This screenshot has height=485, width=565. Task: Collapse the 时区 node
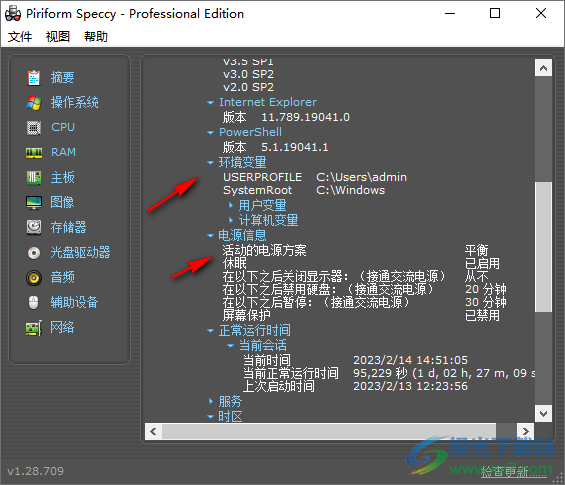point(210,417)
